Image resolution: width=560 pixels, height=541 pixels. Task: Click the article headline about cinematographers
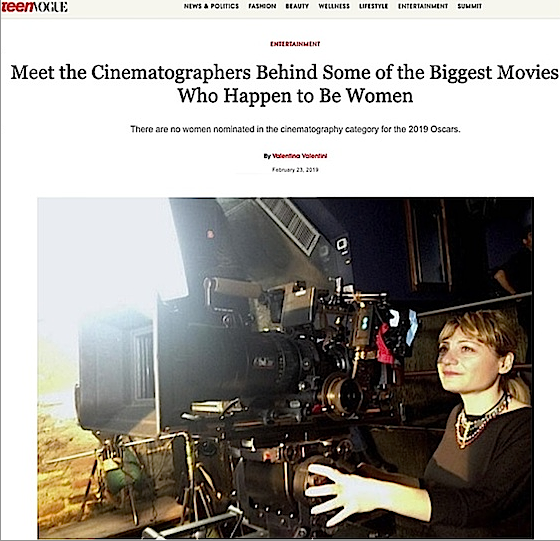coord(285,84)
